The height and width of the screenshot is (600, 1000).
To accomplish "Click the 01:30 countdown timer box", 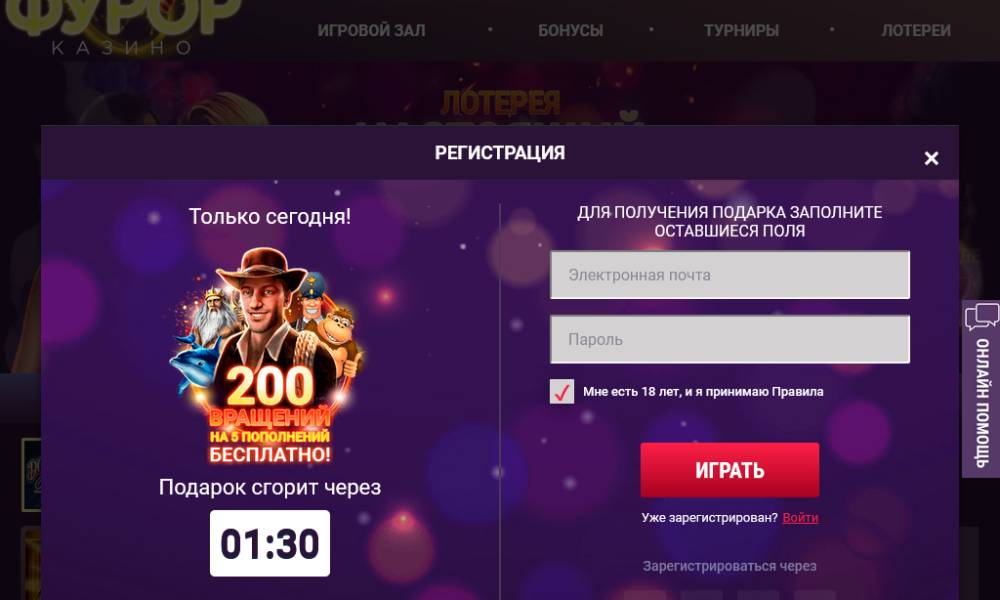I will pyautogui.click(x=270, y=543).
